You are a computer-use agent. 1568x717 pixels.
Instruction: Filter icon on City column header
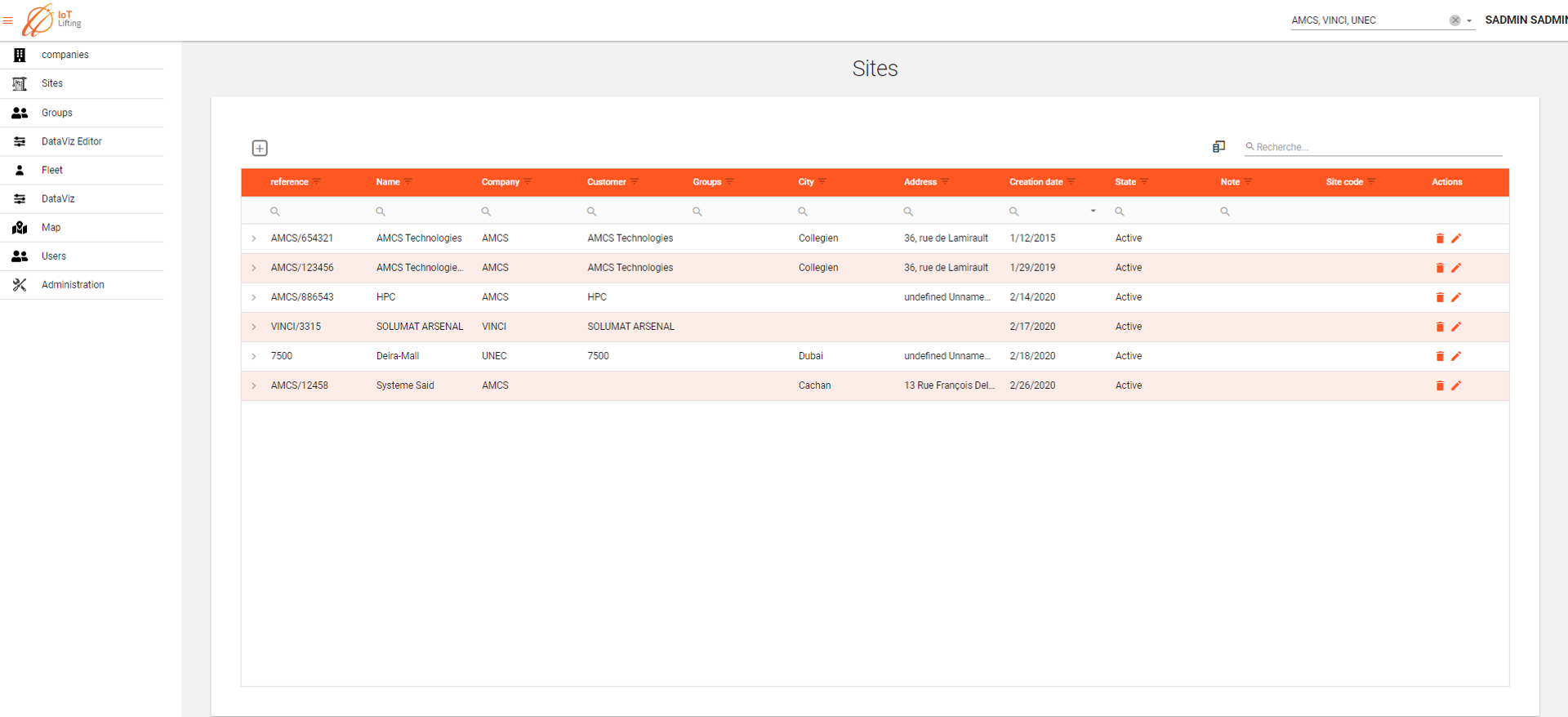[822, 181]
